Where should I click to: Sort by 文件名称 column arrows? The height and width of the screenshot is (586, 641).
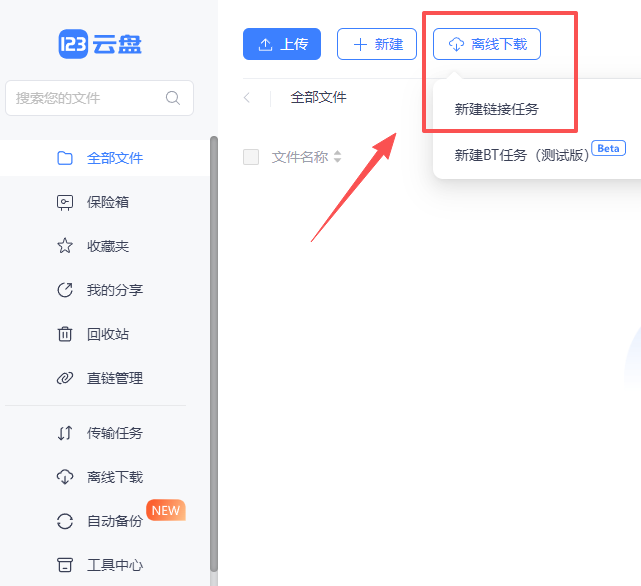tap(337, 157)
